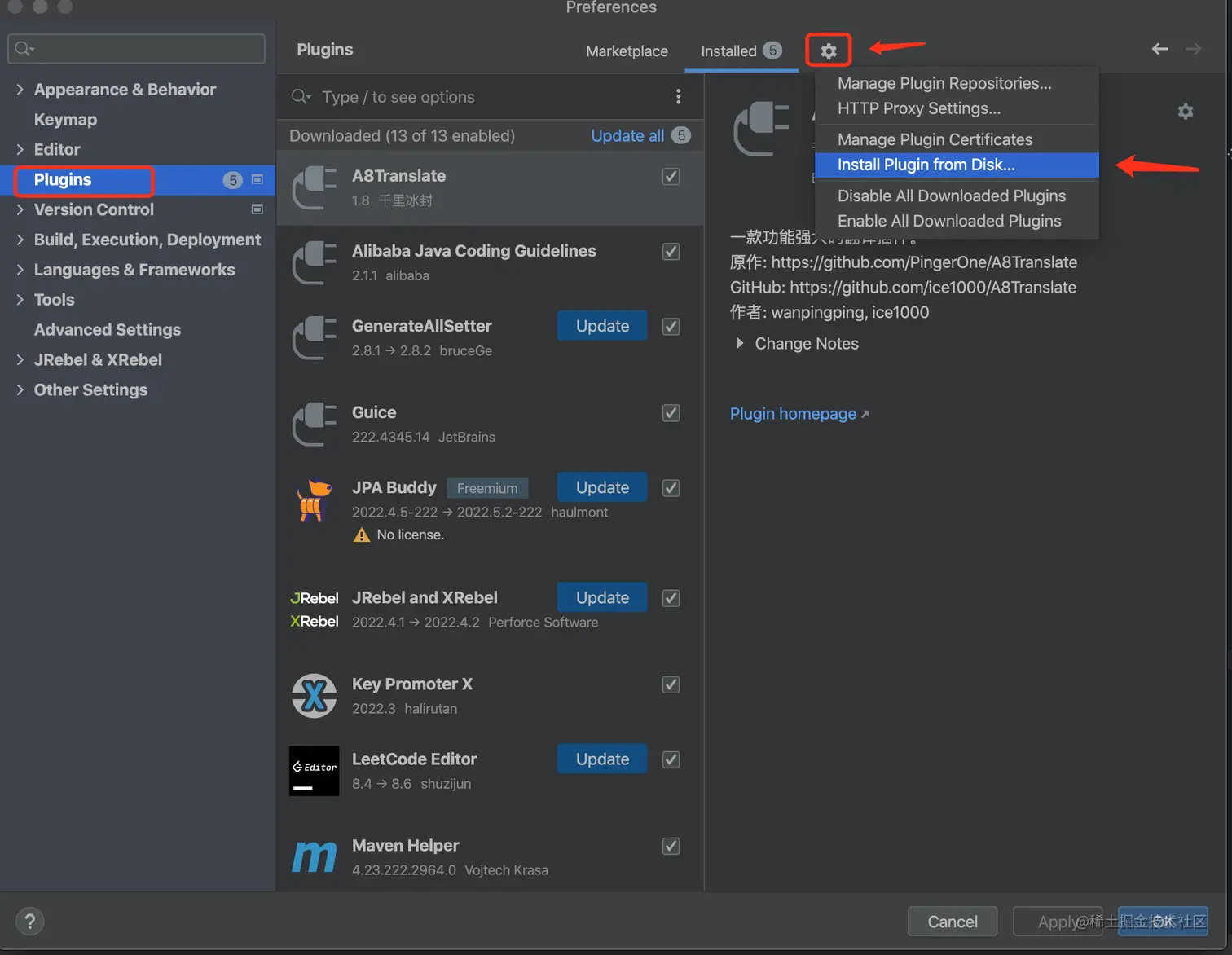Click the Key Promoter X icon
The height and width of the screenshot is (955, 1232).
point(315,696)
